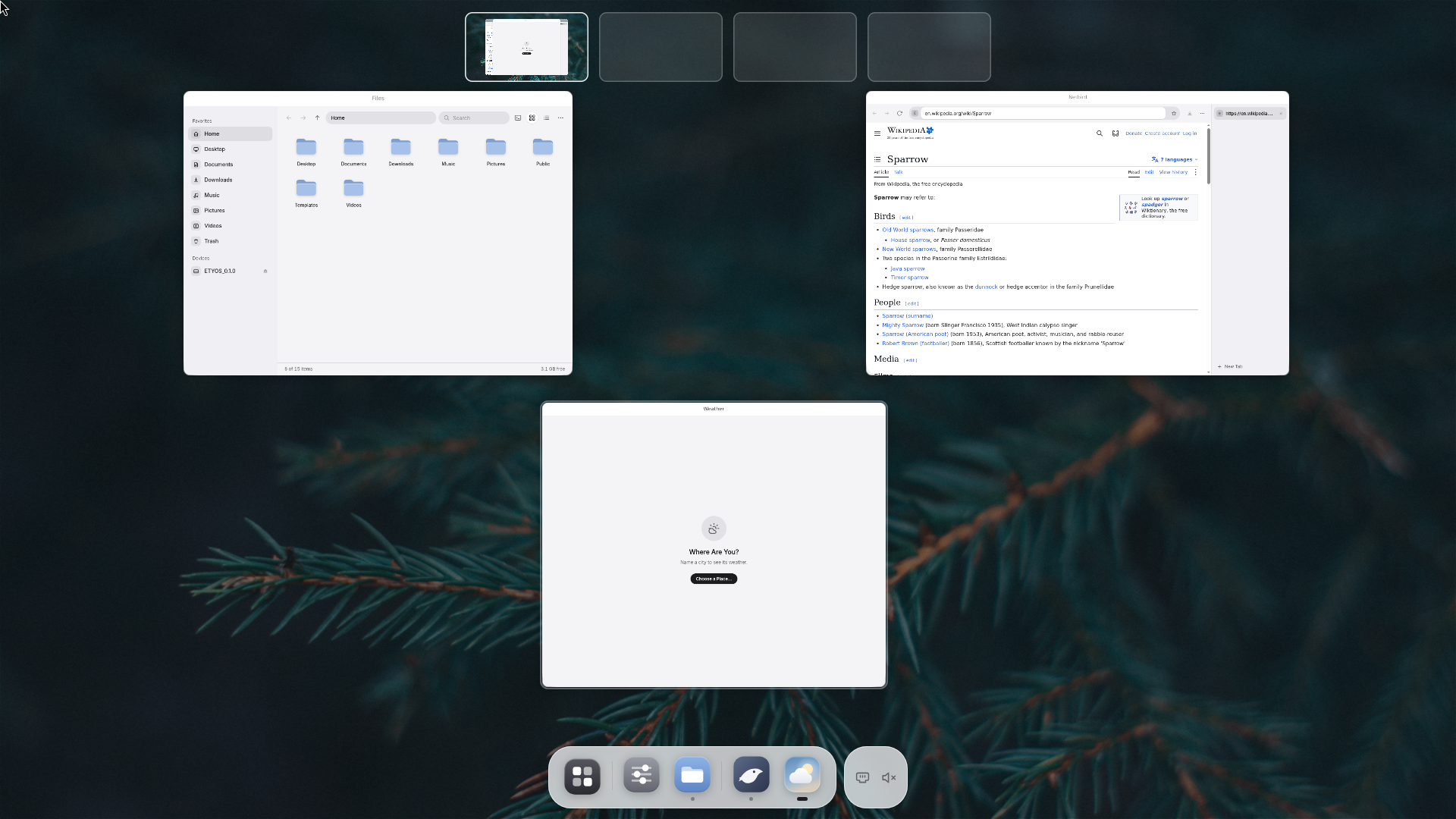1456x819 pixels.
Task: Open Netbird downloads icon
Action: (1189, 113)
